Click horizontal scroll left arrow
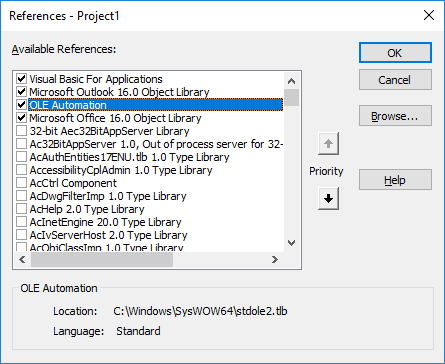 [22, 259]
